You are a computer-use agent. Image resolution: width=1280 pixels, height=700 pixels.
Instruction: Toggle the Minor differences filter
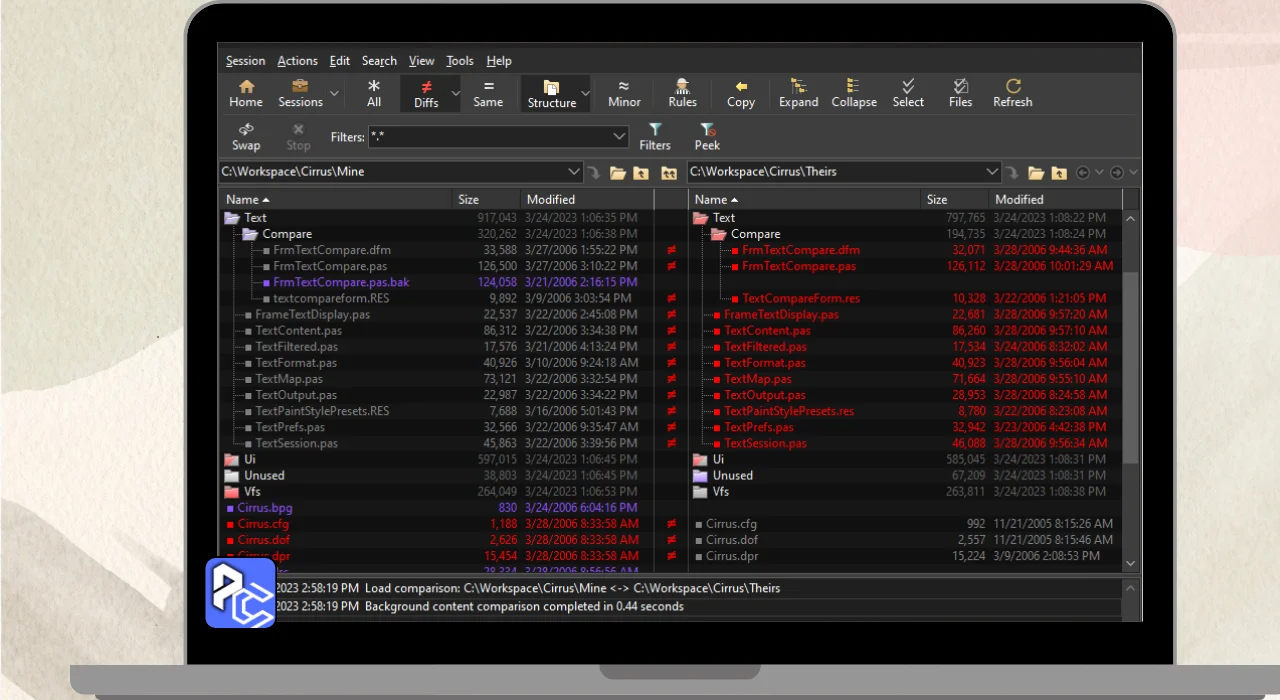click(624, 93)
